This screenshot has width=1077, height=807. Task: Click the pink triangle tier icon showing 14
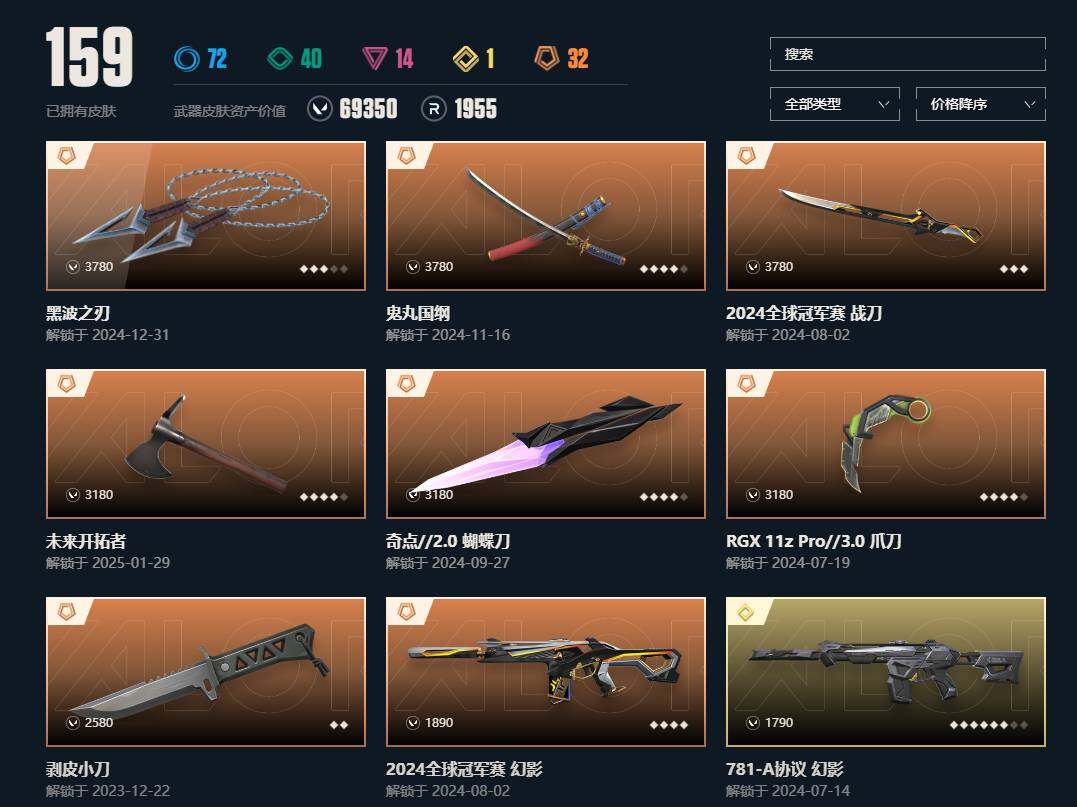(x=374, y=58)
